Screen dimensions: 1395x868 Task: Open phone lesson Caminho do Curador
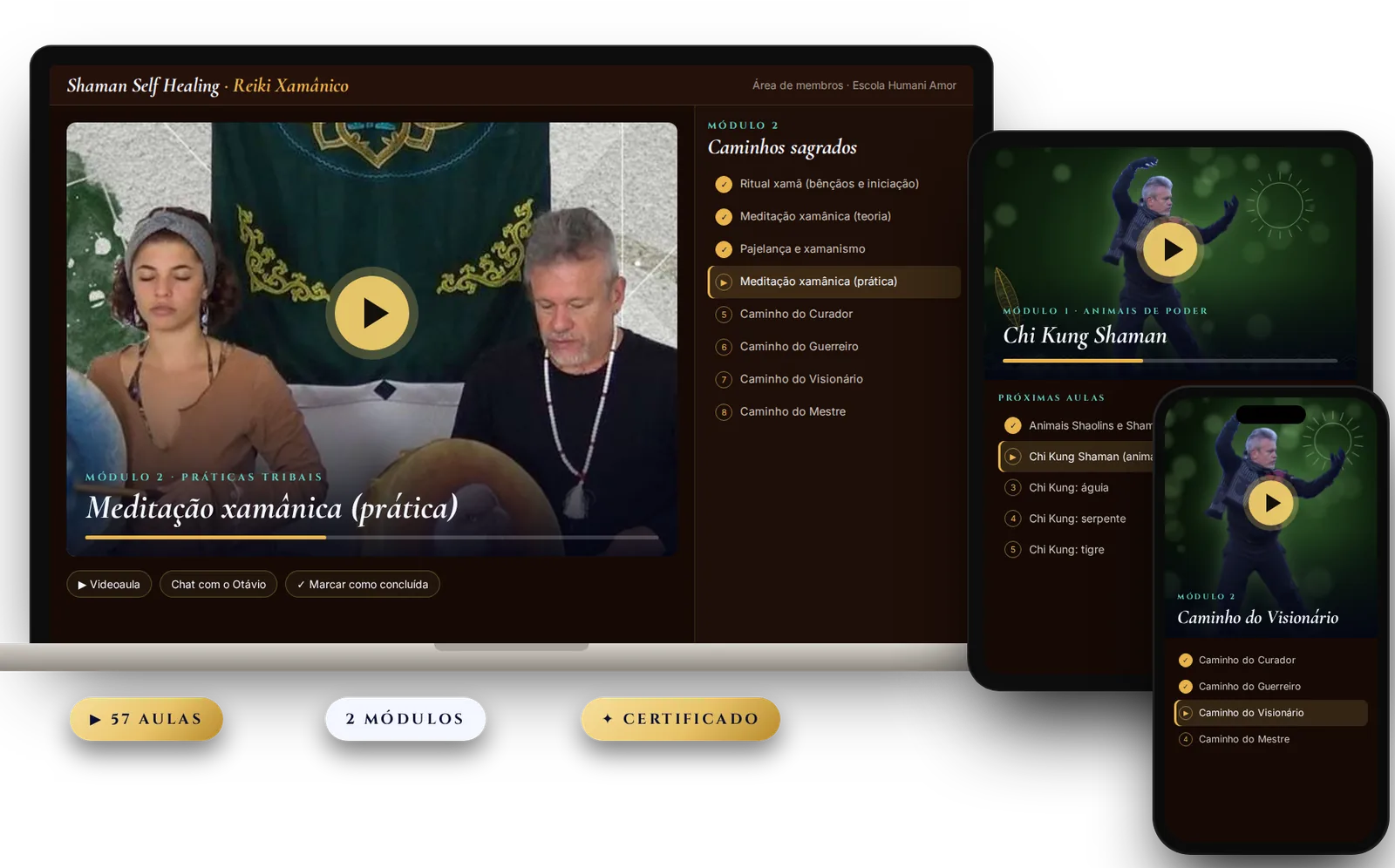tap(1271, 660)
